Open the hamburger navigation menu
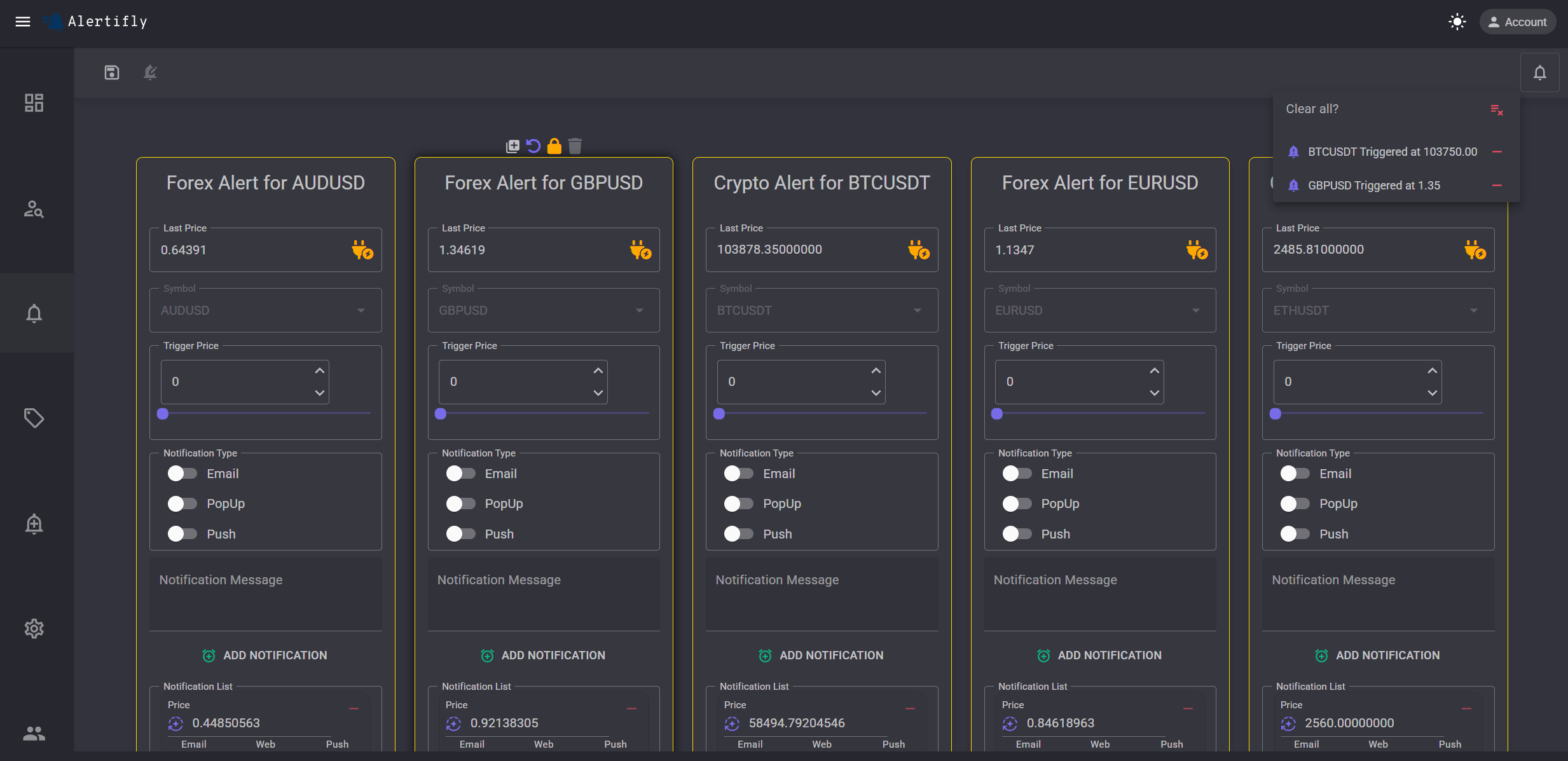The image size is (1568, 761). [x=23, y=22]
